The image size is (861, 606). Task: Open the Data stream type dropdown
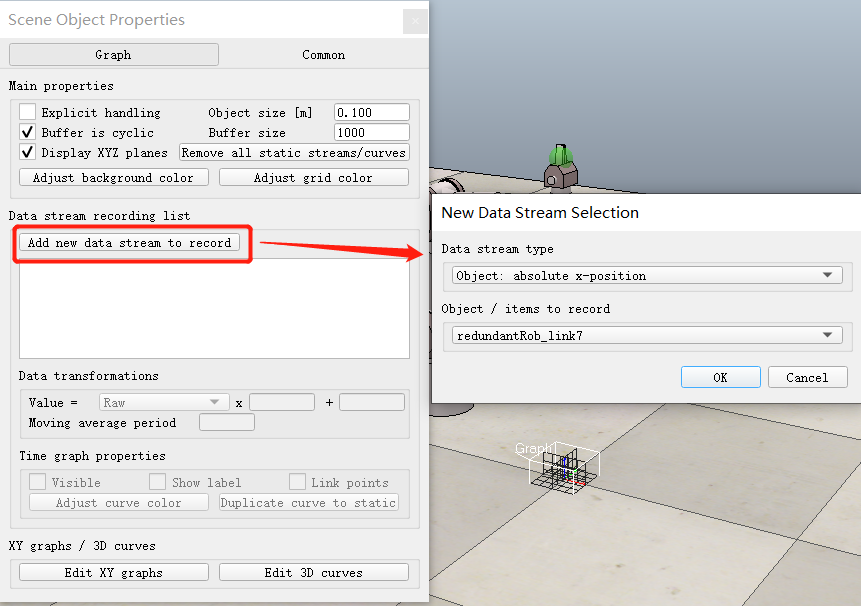[x=647, y=275]
